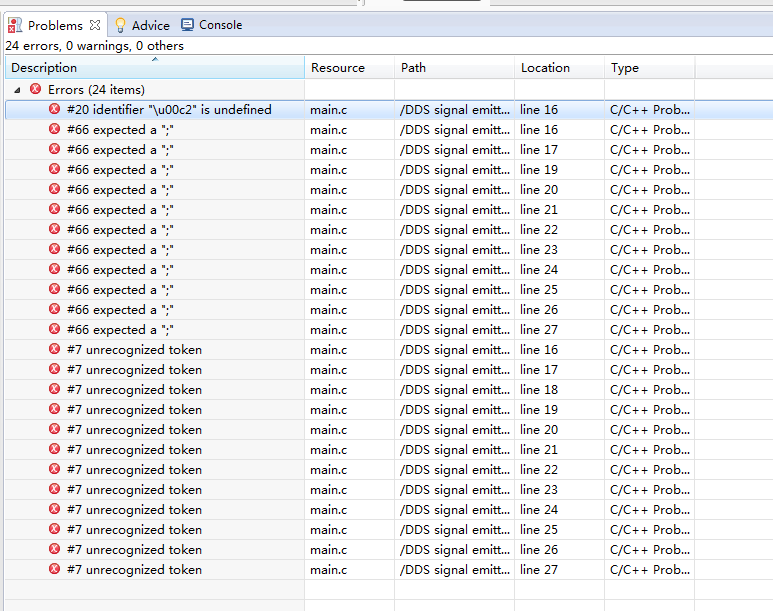The image size is (773, 611).
Task: Sort by the Path column header
Action: (x=455, y=68)
